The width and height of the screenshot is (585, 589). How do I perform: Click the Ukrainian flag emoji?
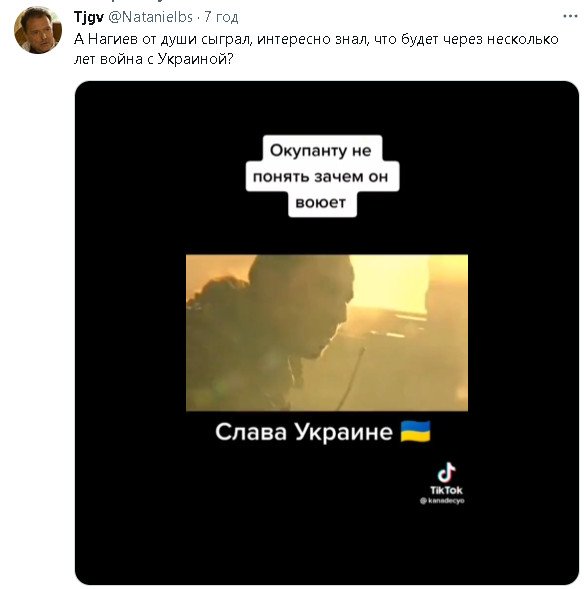click(x=416, y=432)
